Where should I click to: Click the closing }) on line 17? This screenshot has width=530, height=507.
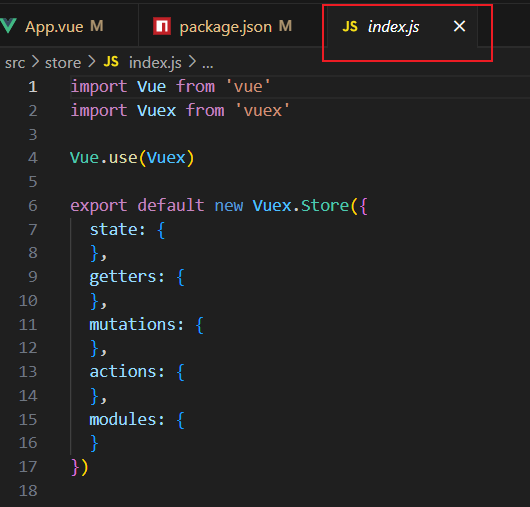(79, 467)
